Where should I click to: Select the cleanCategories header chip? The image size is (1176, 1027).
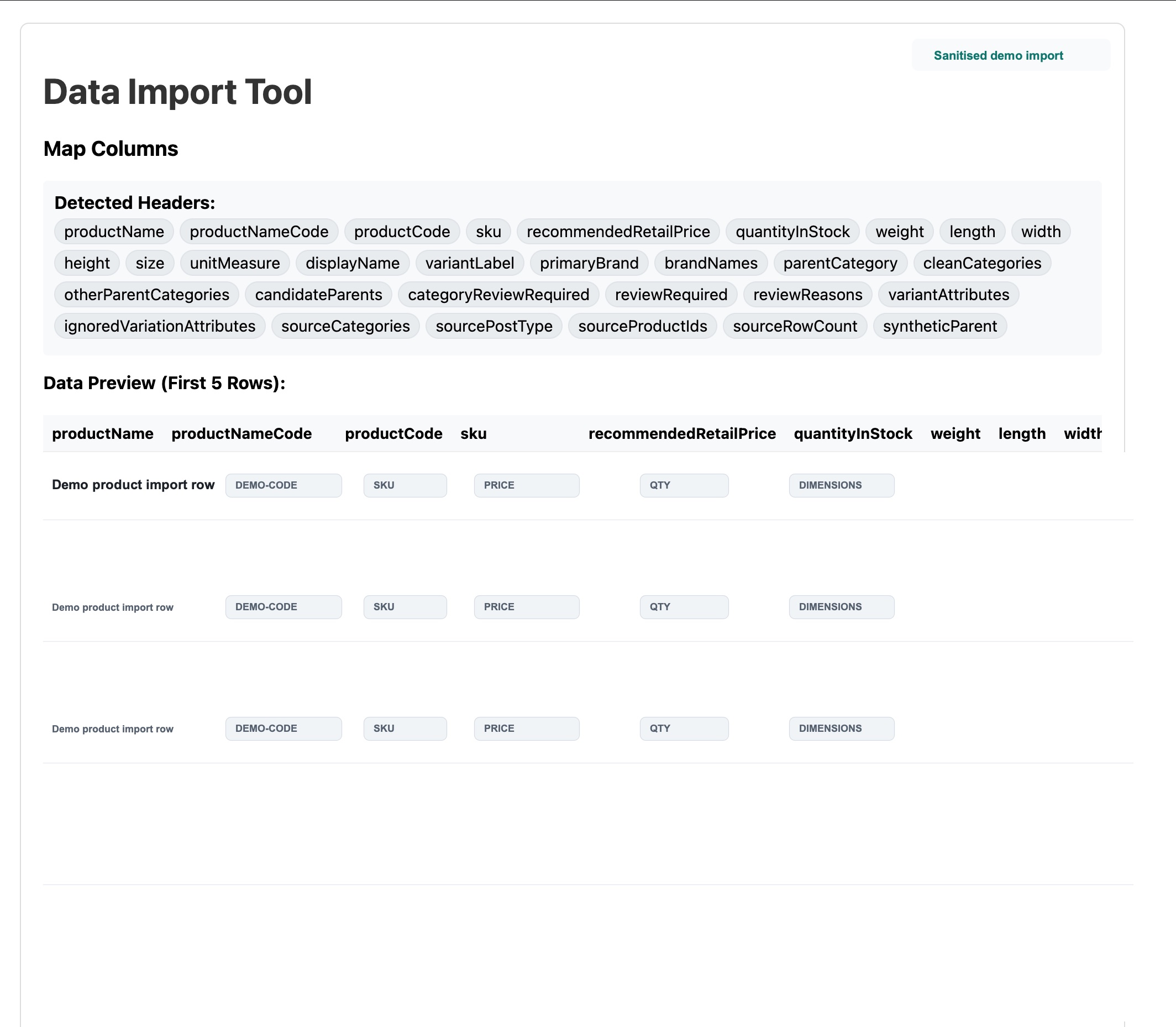click(x=981, y=263)
